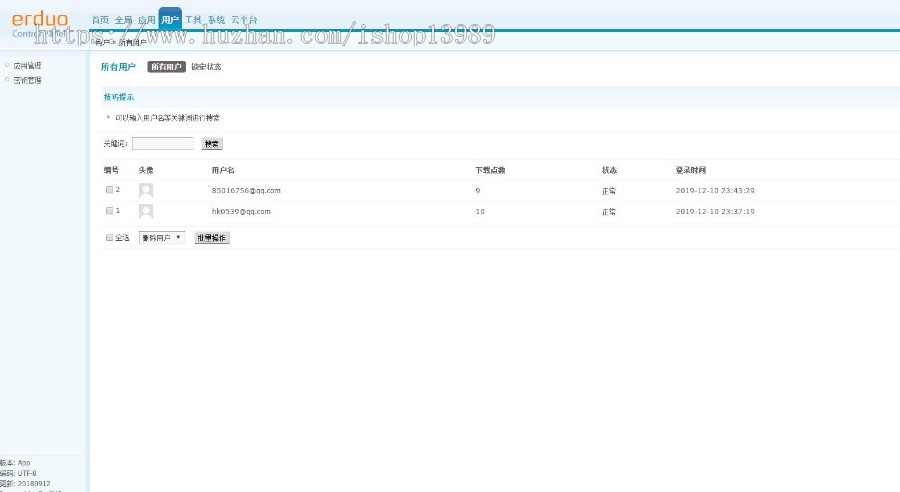This screenshot has height=492, width=900.
Task: Click the 所有用户 breadcrumb text
Action: [133, 42]
